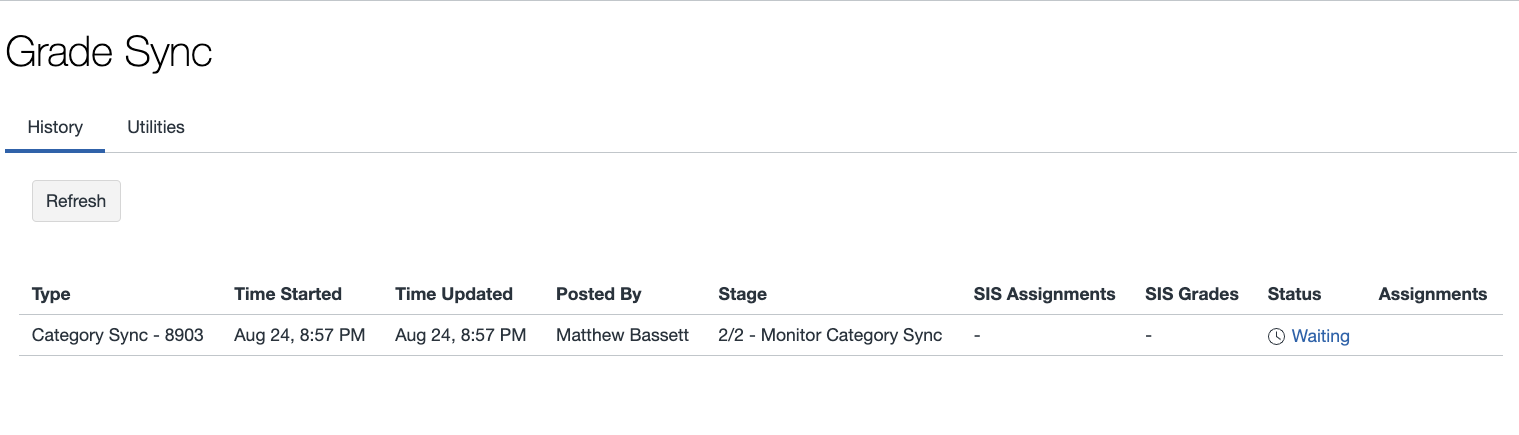Viewport: 1519px width, 435px height.
Task: Open the Waiting status link
Action: [x=1320, y=336]
